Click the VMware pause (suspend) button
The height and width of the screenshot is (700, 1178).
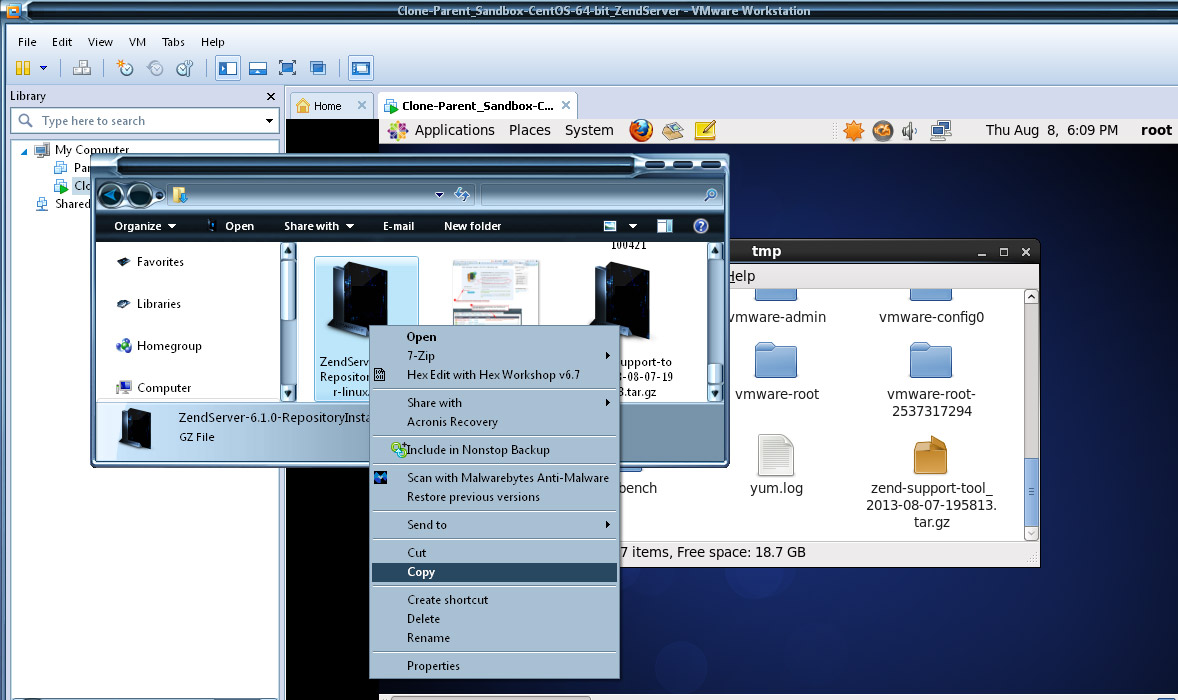click(x=23, y=68)
